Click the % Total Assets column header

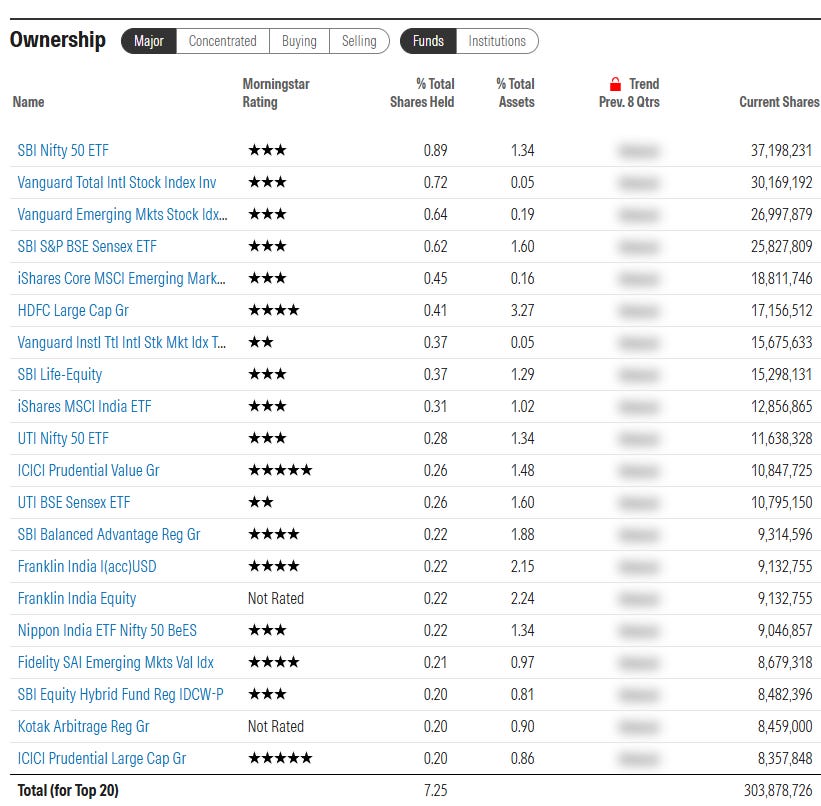[x=516, y=93]
